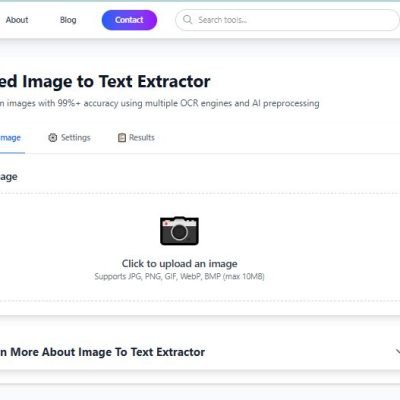Image resolution: width=400 pixels, height=400 pixels.
Task: Expand the More About Image To Text Extractor section
Action: click(x=200, y=352)
